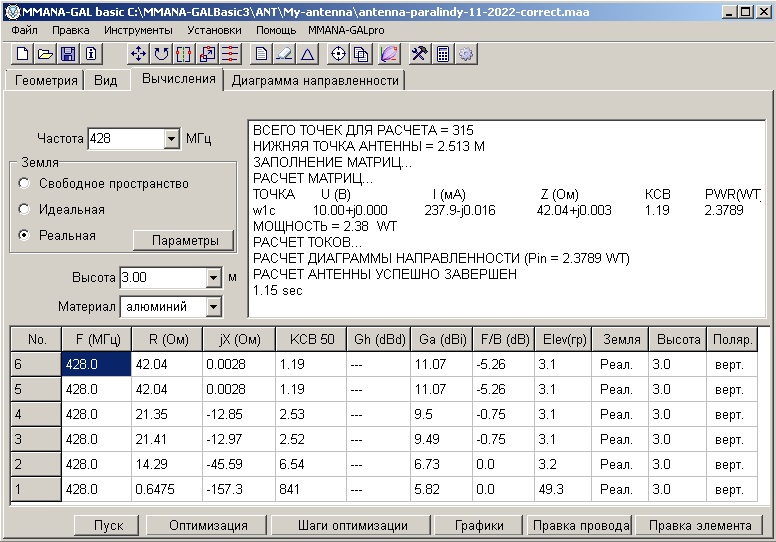
Task: Open the Инструменты menu
Action: [x=138, y=30]
